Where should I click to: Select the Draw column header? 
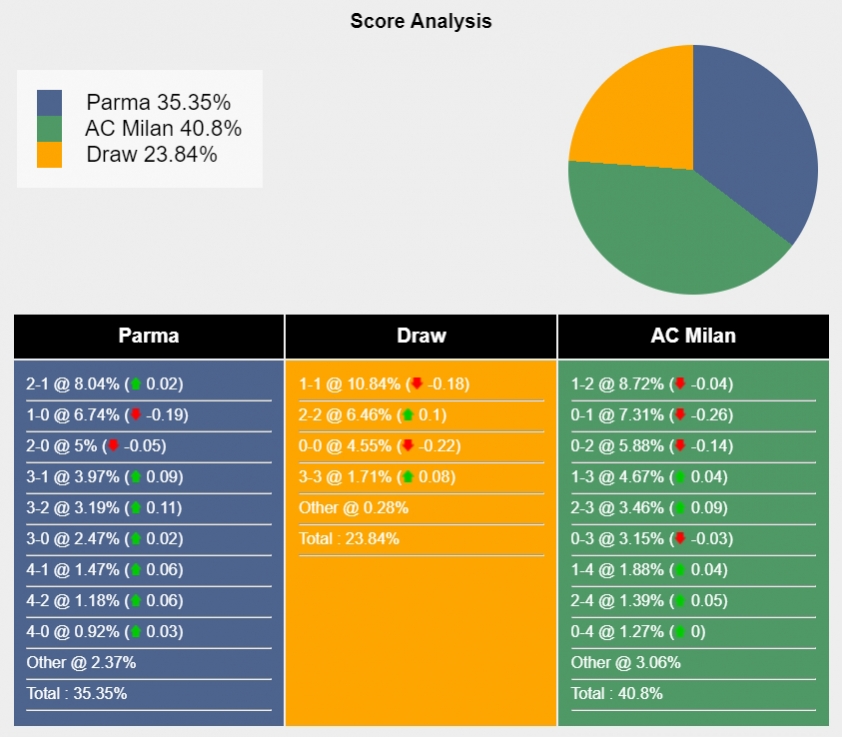pyautogui.click(x=421, y=336)
